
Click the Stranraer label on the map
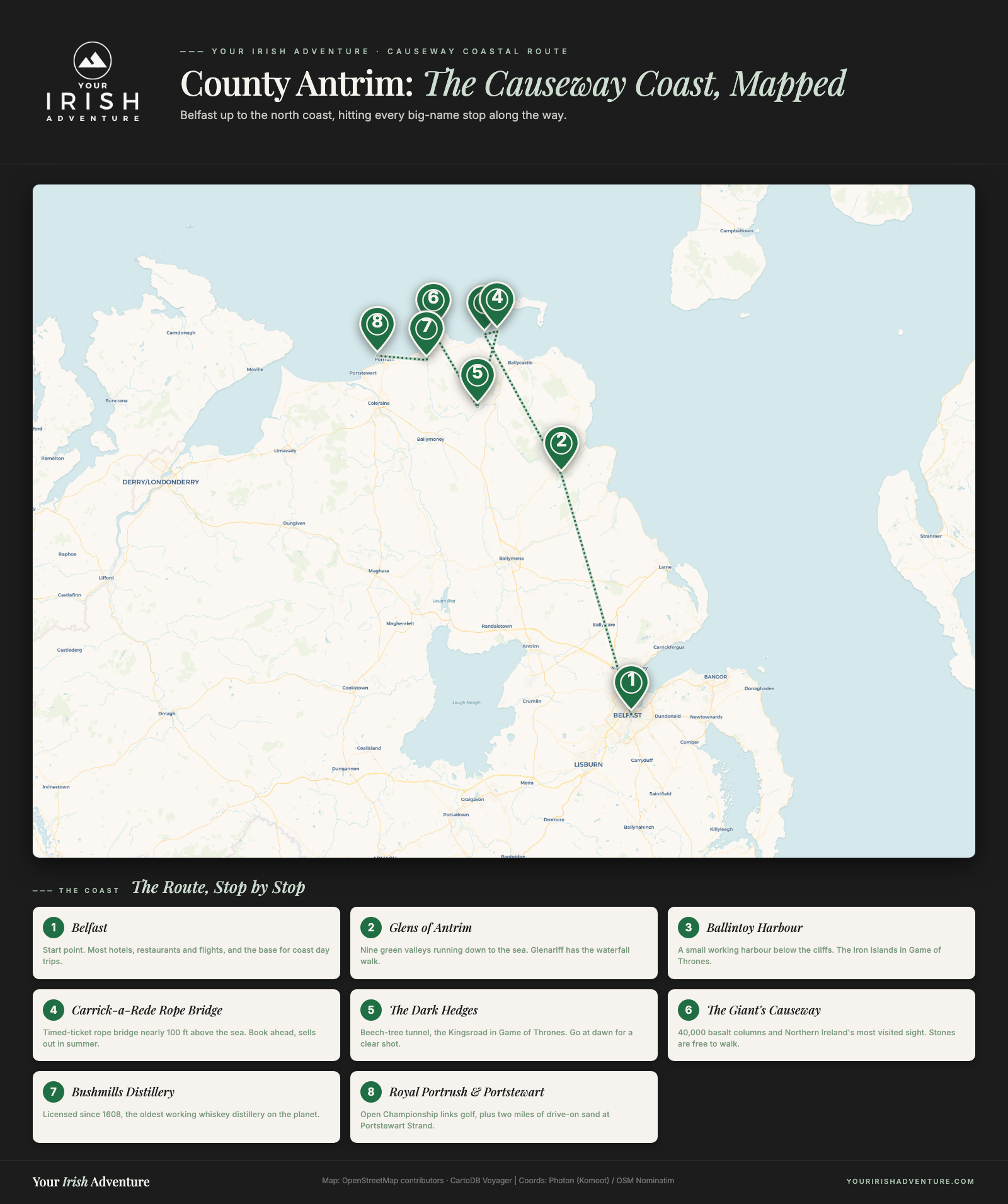[x=931, y=537]
